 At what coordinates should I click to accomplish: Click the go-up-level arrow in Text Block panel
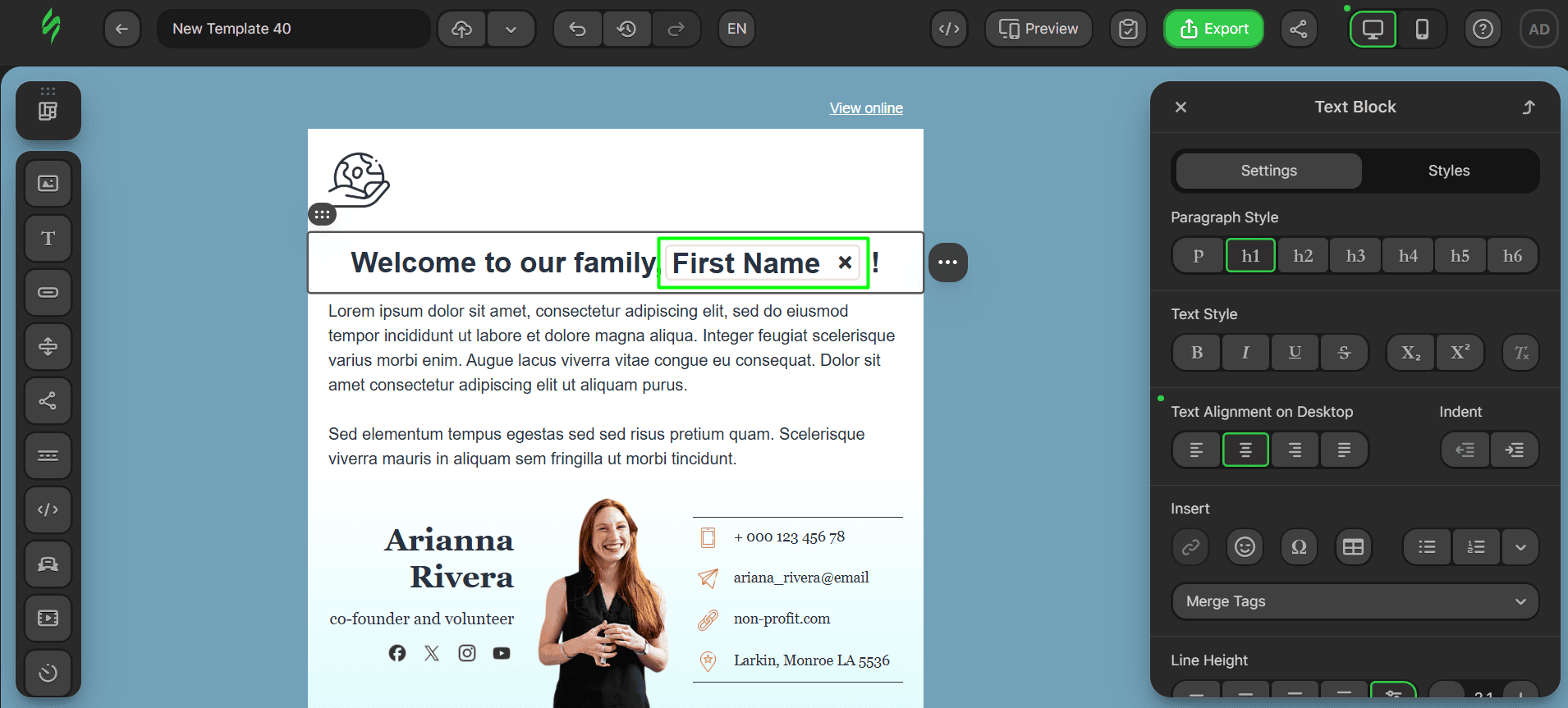1529,107
